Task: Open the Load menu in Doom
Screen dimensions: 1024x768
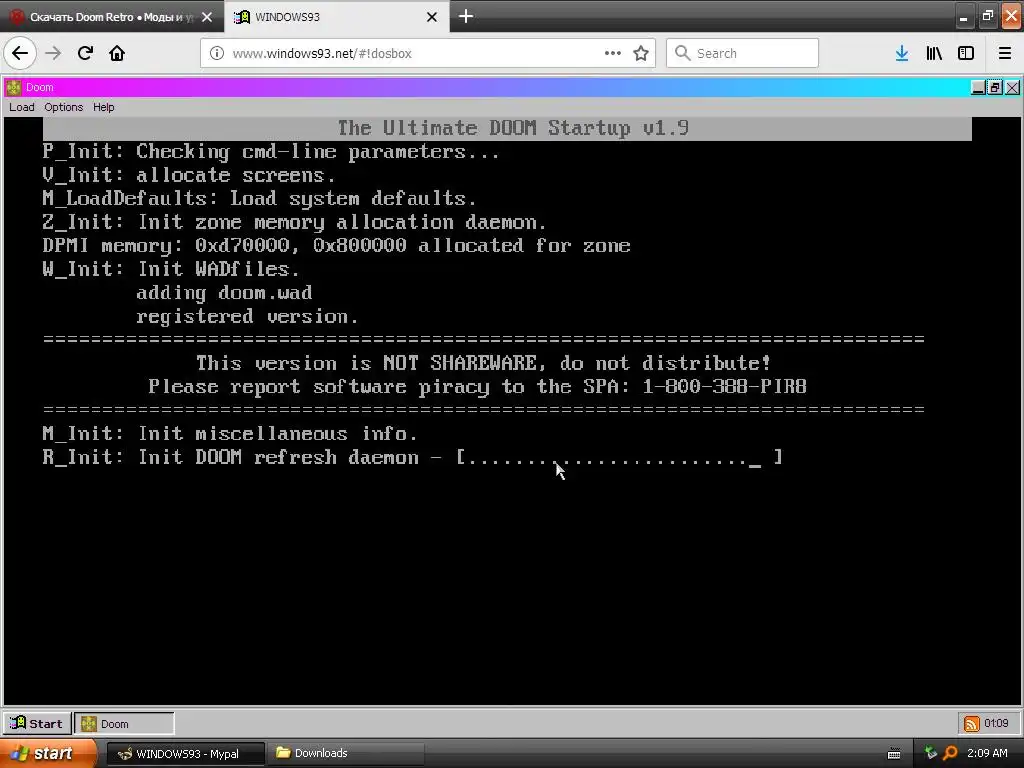Action: tap(22, 107)
